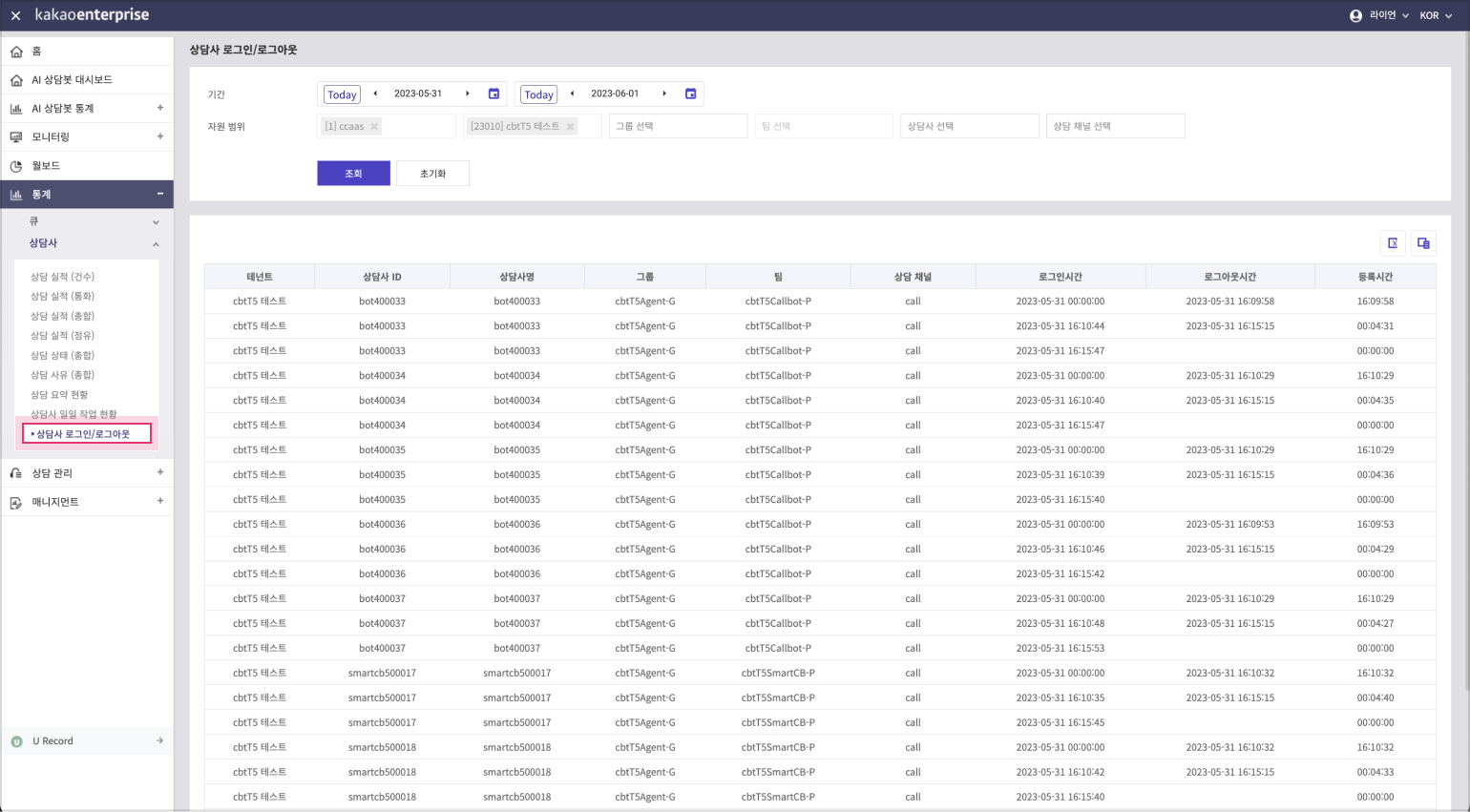
Task: Click the 초기화 reset button
Action: point(432,174)
